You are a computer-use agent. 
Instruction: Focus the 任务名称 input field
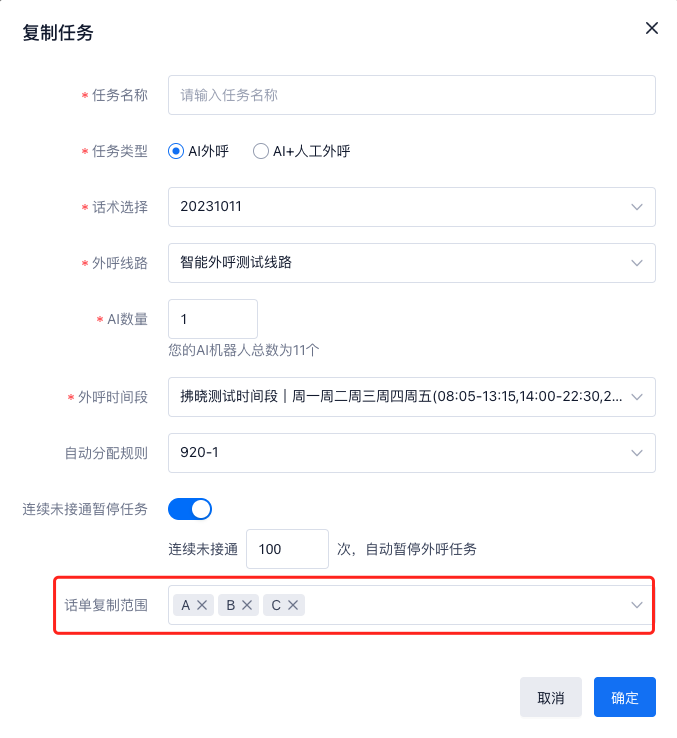point(411,96)
